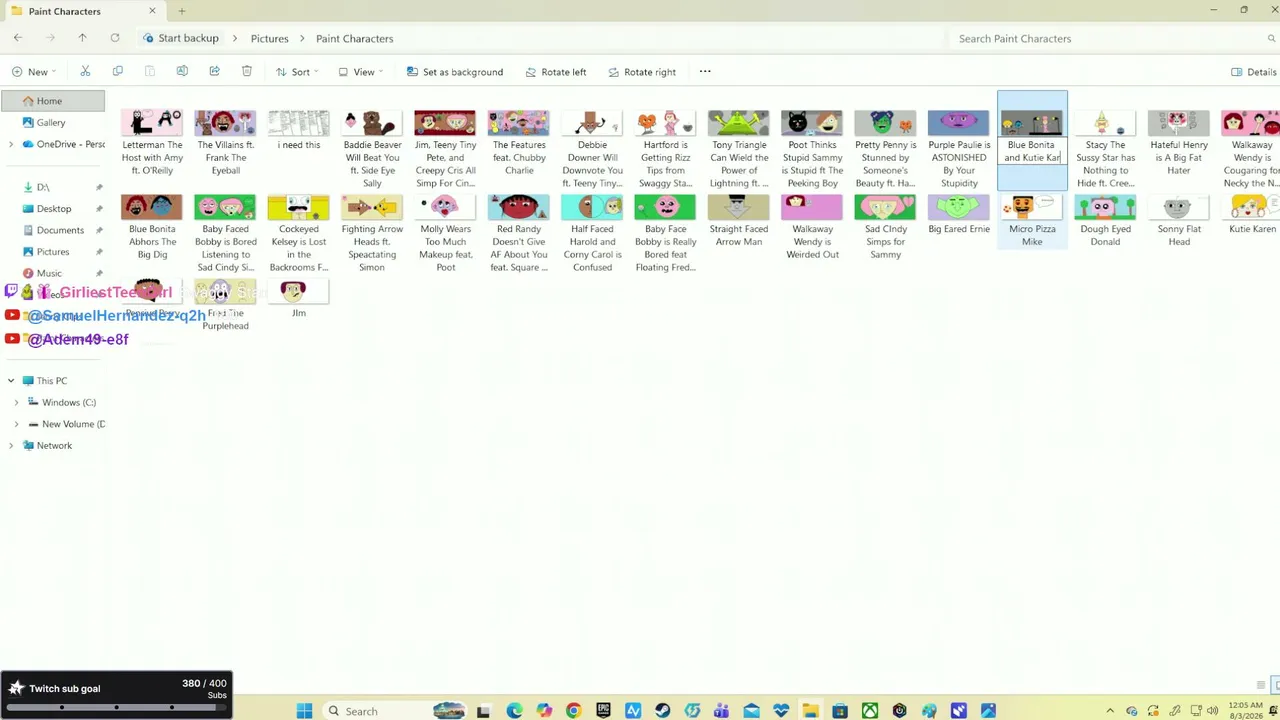The width and height of the screenshot is (1280, 720).
Task: Click Set as background button
Action: (x=455, y=72)
